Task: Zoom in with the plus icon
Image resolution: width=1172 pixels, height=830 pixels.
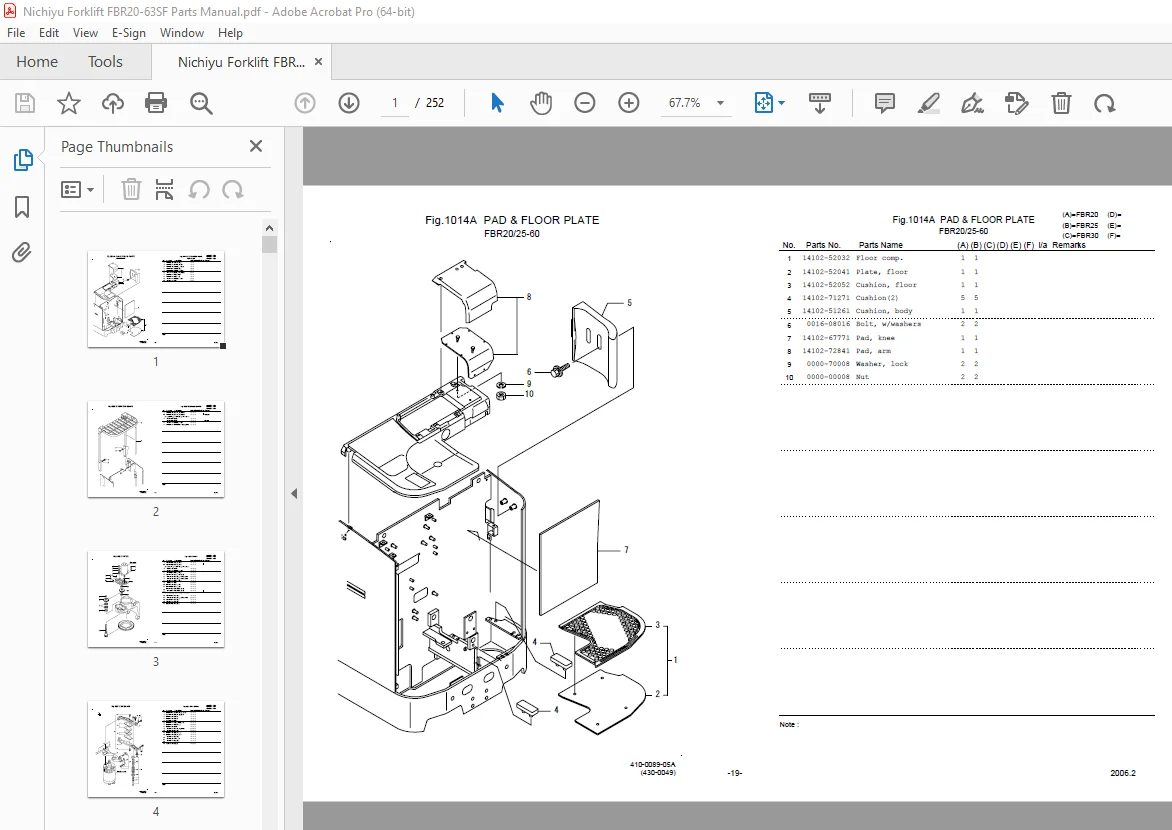Action: point(629,103)
